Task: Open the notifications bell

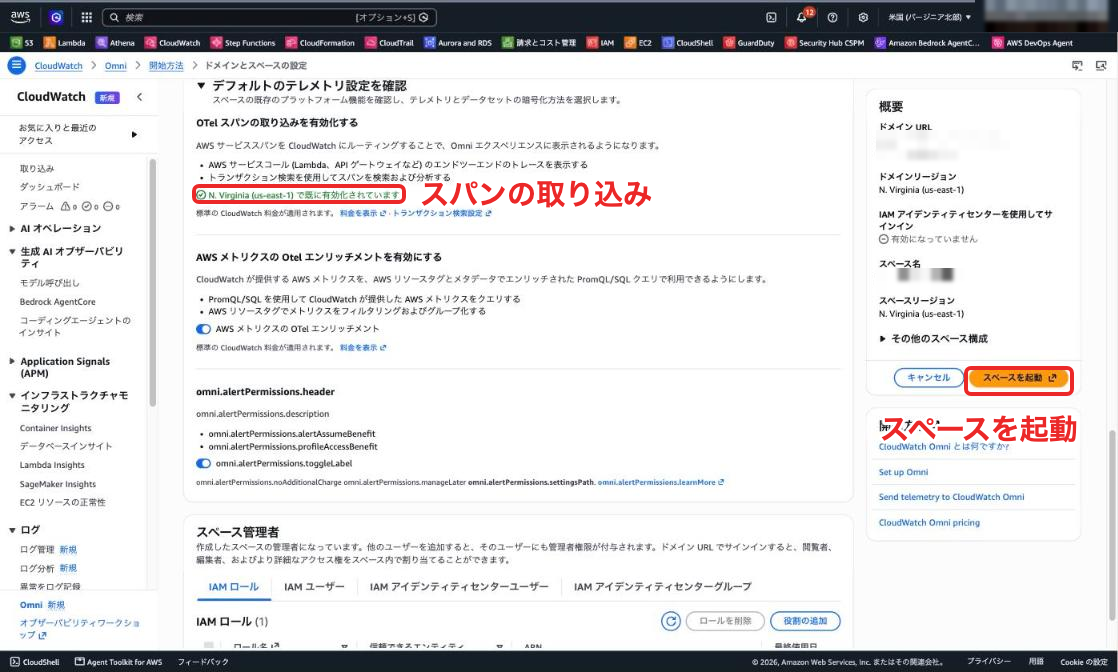Action: pos(801,17)
